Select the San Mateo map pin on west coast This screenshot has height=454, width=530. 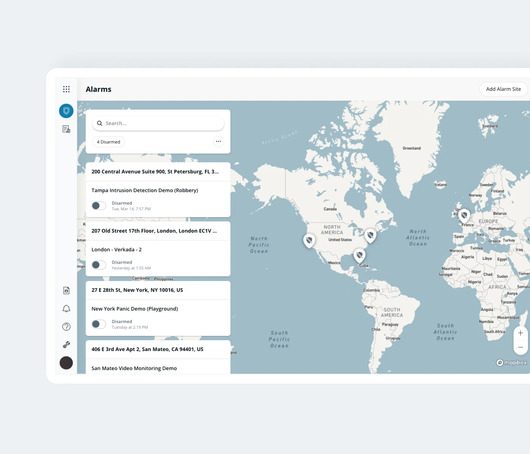click(309, 241)
